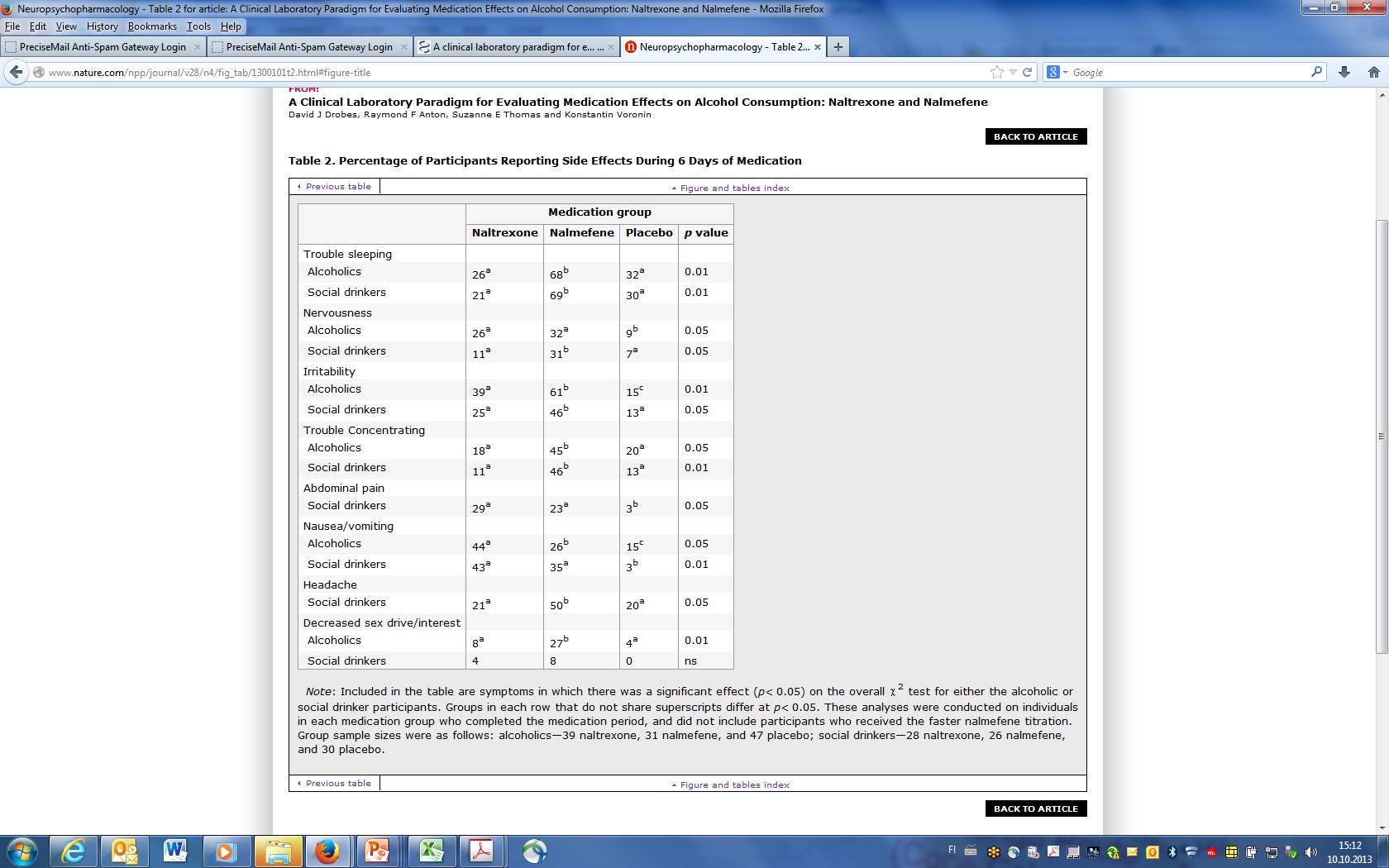Click the on-screen keyboard tray icon

[971, 851]
